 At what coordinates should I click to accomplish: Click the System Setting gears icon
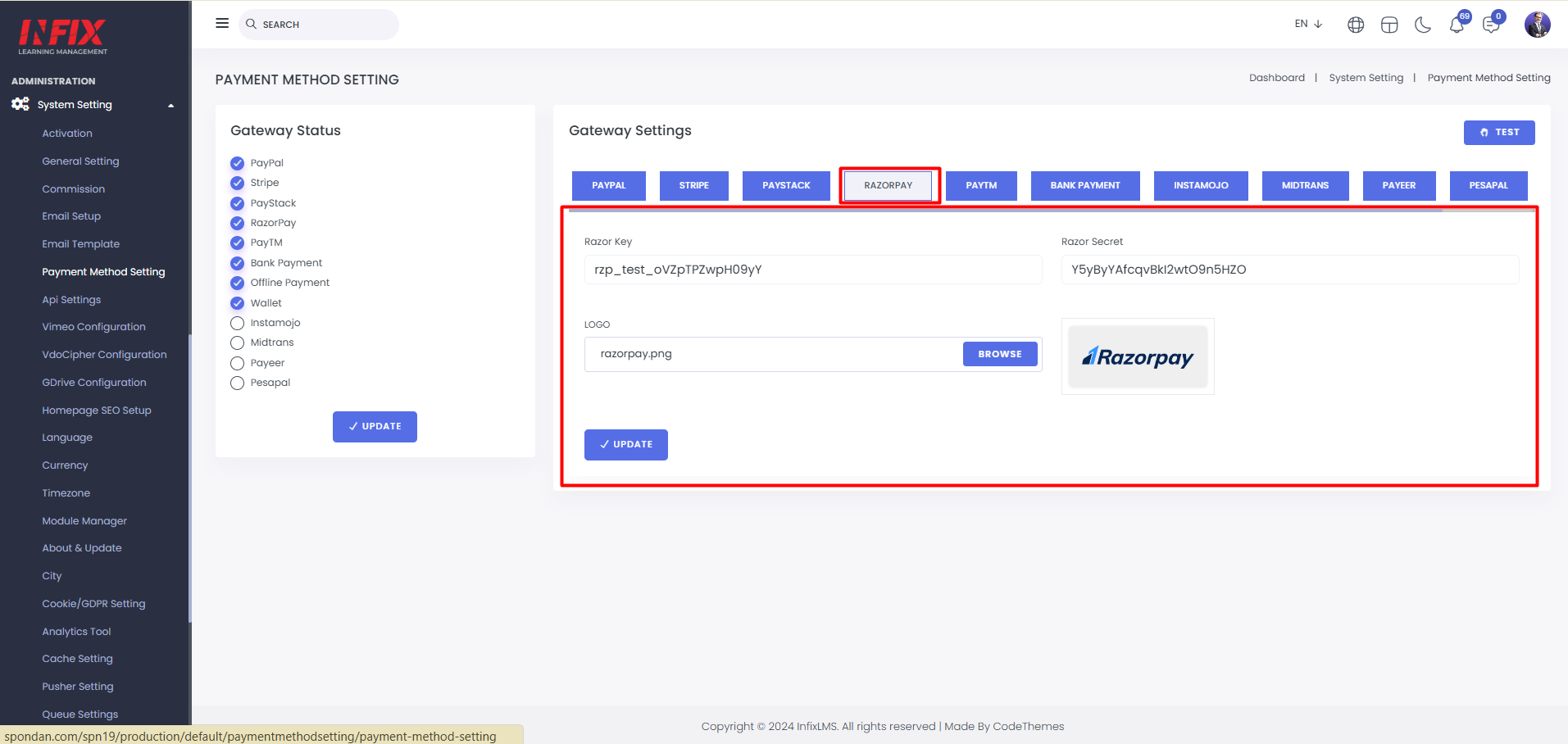(x=20, y=104)
